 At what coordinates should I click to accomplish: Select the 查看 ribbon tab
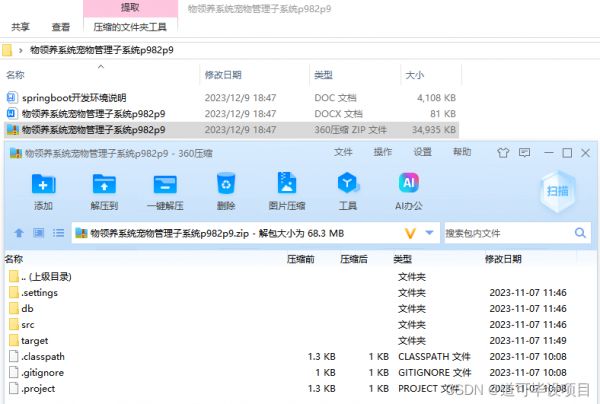61,27
